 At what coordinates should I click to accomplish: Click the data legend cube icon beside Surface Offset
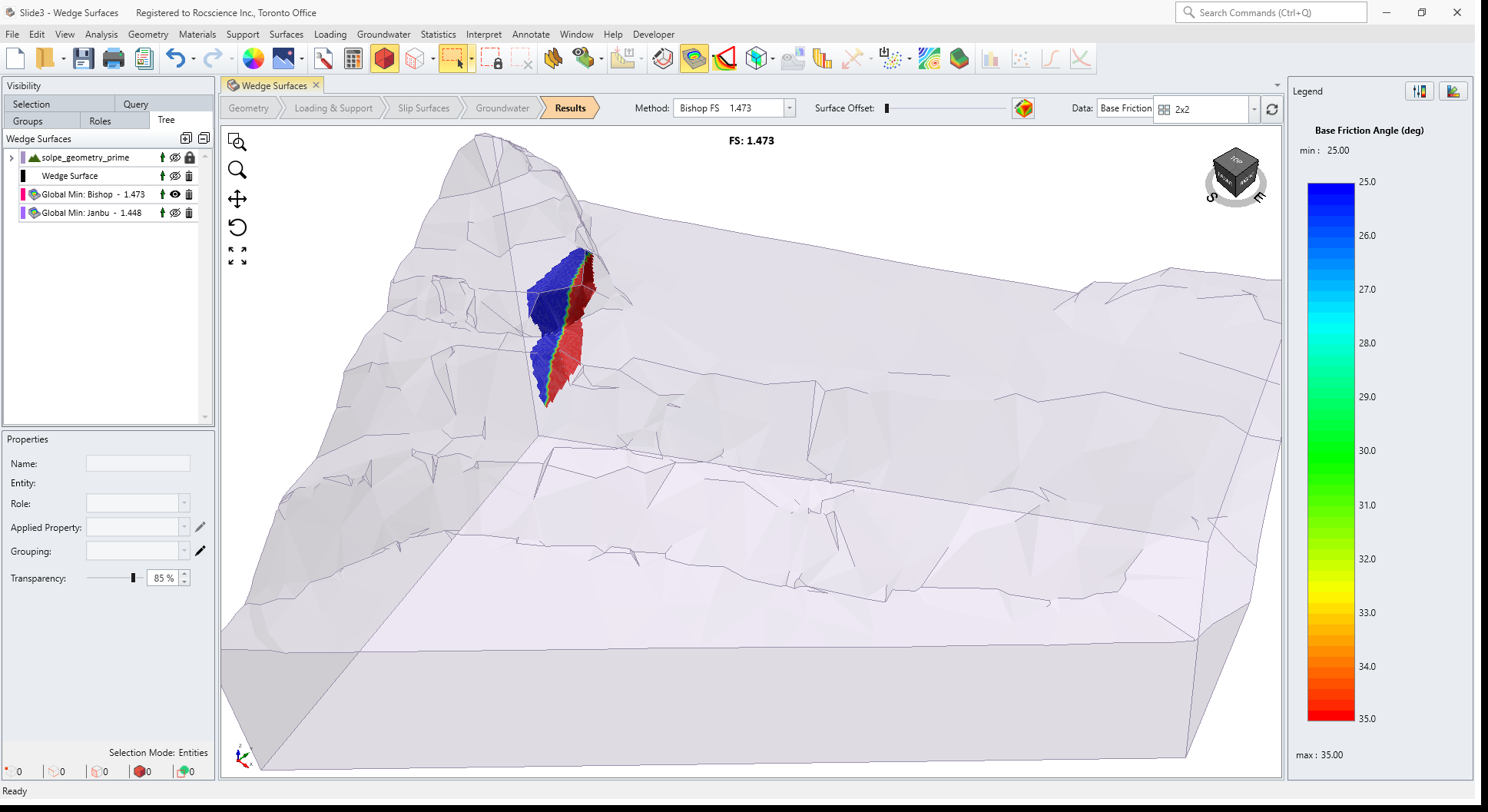tap(1022, 108)
